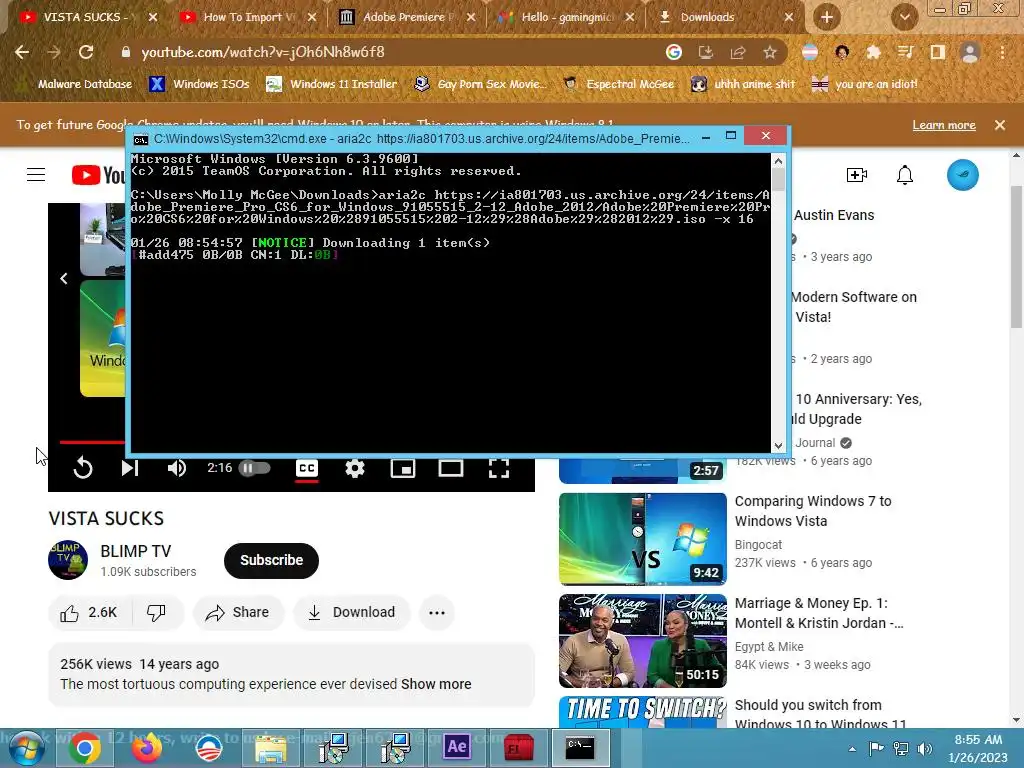Open the Chrome side panel icon
The width and height of the screenshot is (1024, 768).
938,52
